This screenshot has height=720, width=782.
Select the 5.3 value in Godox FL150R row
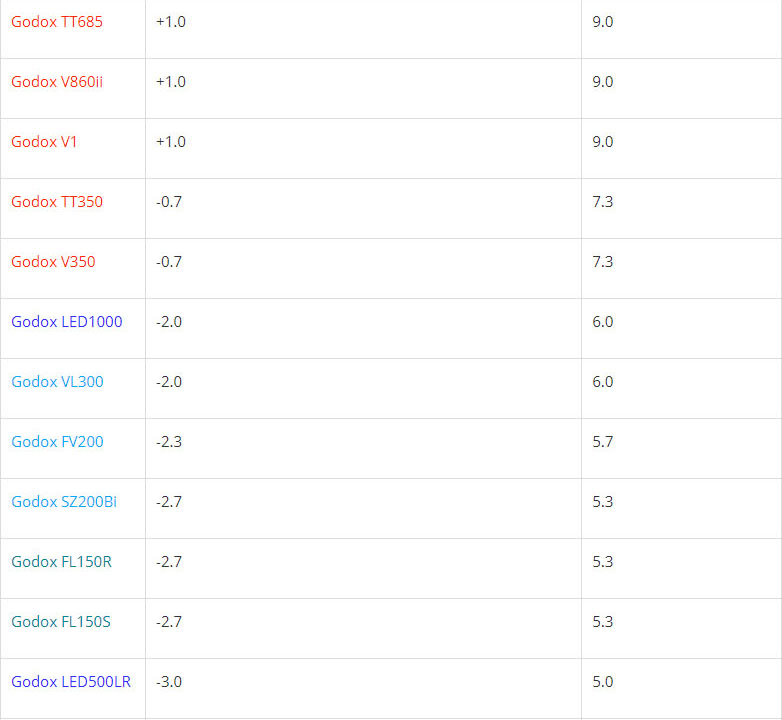click(x=602, y=562)
